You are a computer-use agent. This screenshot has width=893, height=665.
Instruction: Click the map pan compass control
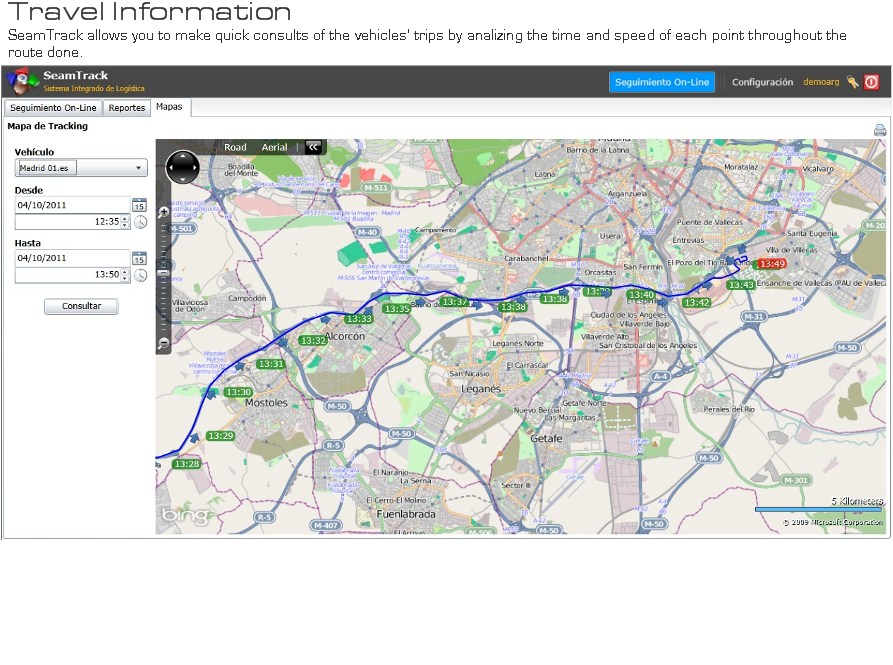[x=183, y=167]
